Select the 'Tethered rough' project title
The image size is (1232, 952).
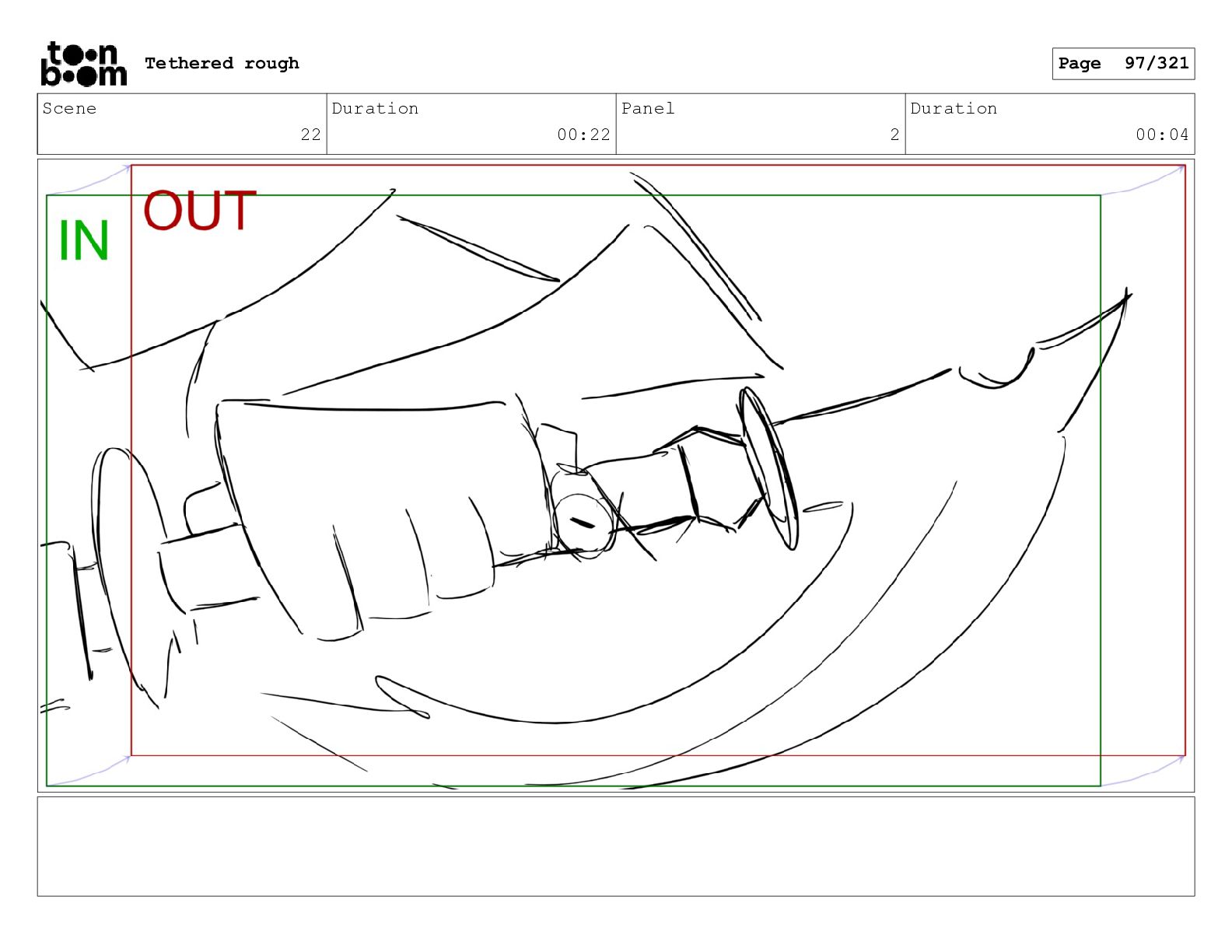coord(222,63)
